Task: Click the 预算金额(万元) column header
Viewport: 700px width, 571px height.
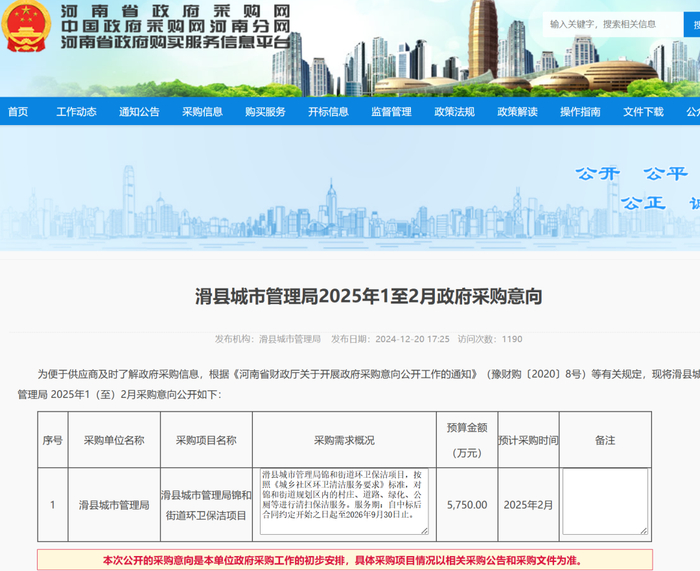Action: (x=467, y=440)
